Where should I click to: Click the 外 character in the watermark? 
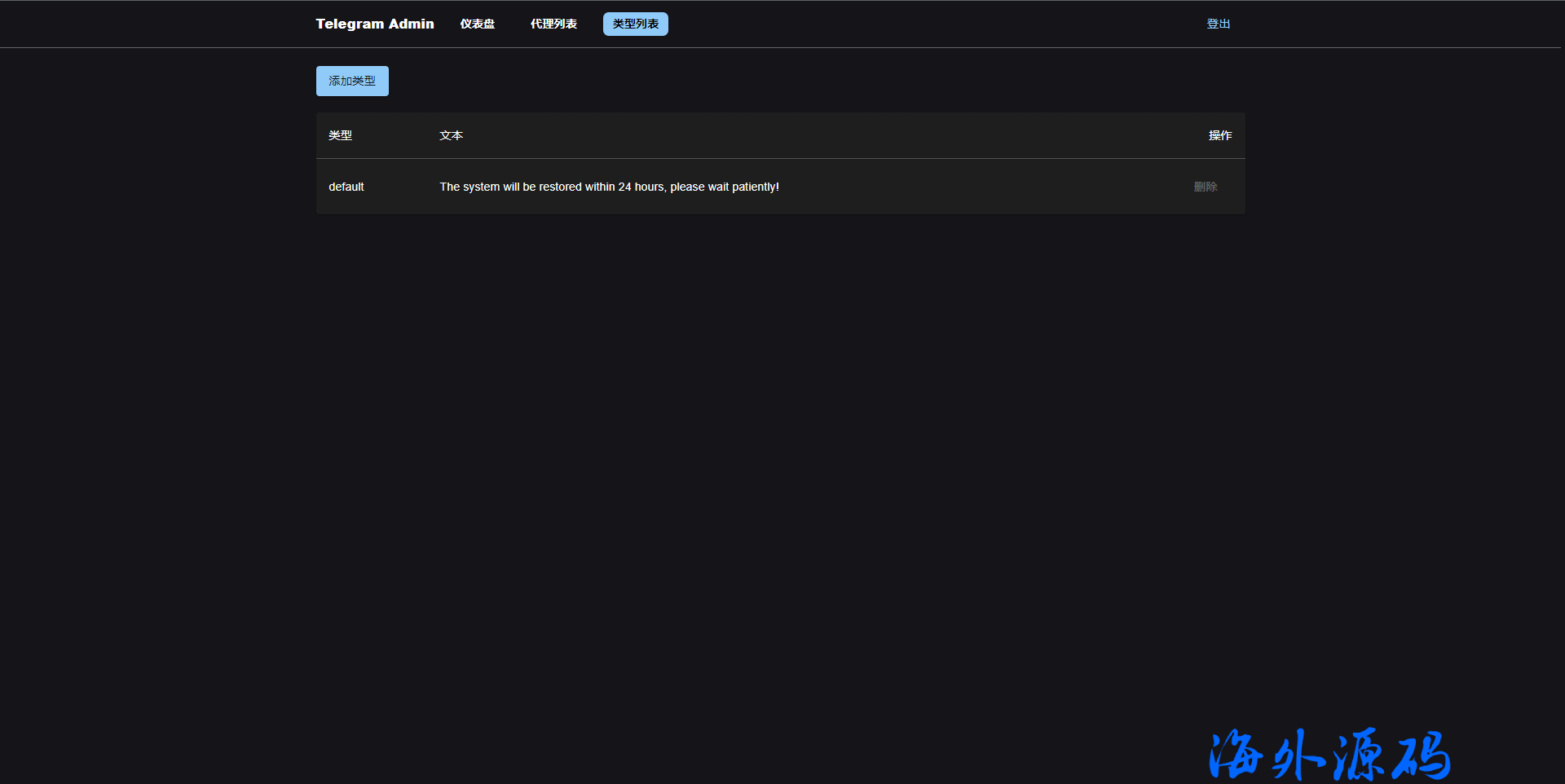1298,755
